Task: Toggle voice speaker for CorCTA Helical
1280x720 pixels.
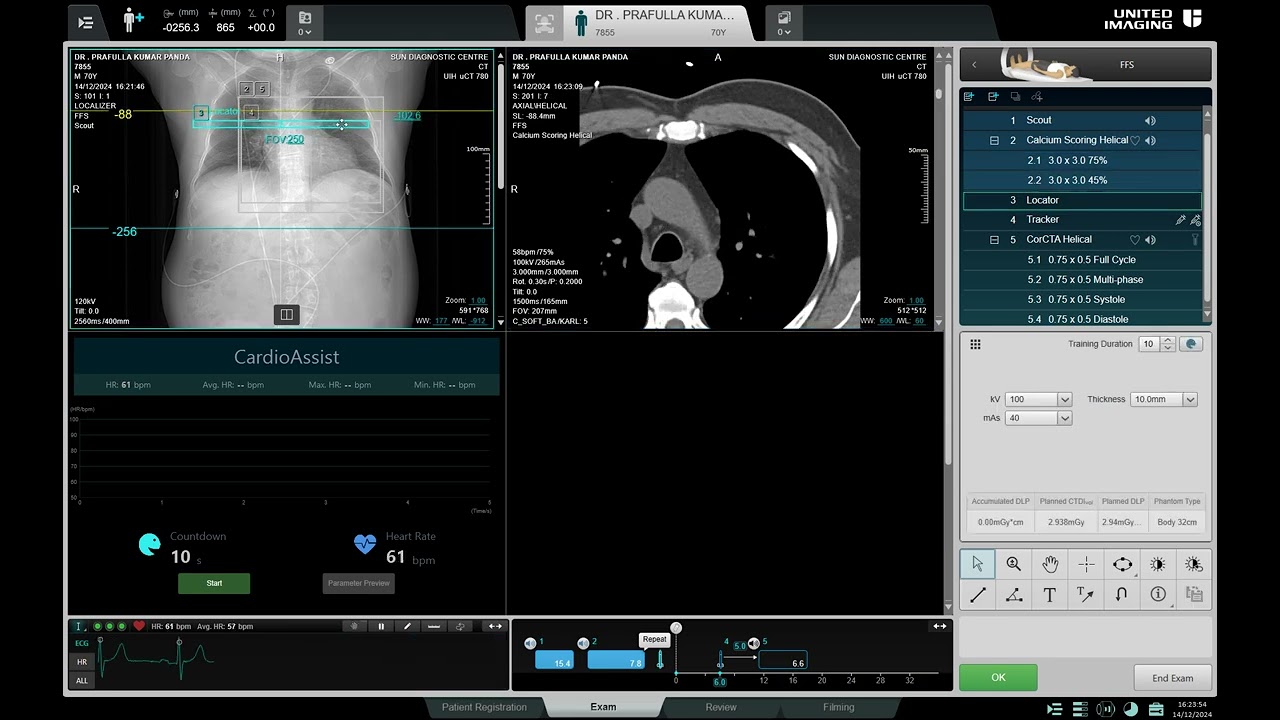Action: 1150,240
